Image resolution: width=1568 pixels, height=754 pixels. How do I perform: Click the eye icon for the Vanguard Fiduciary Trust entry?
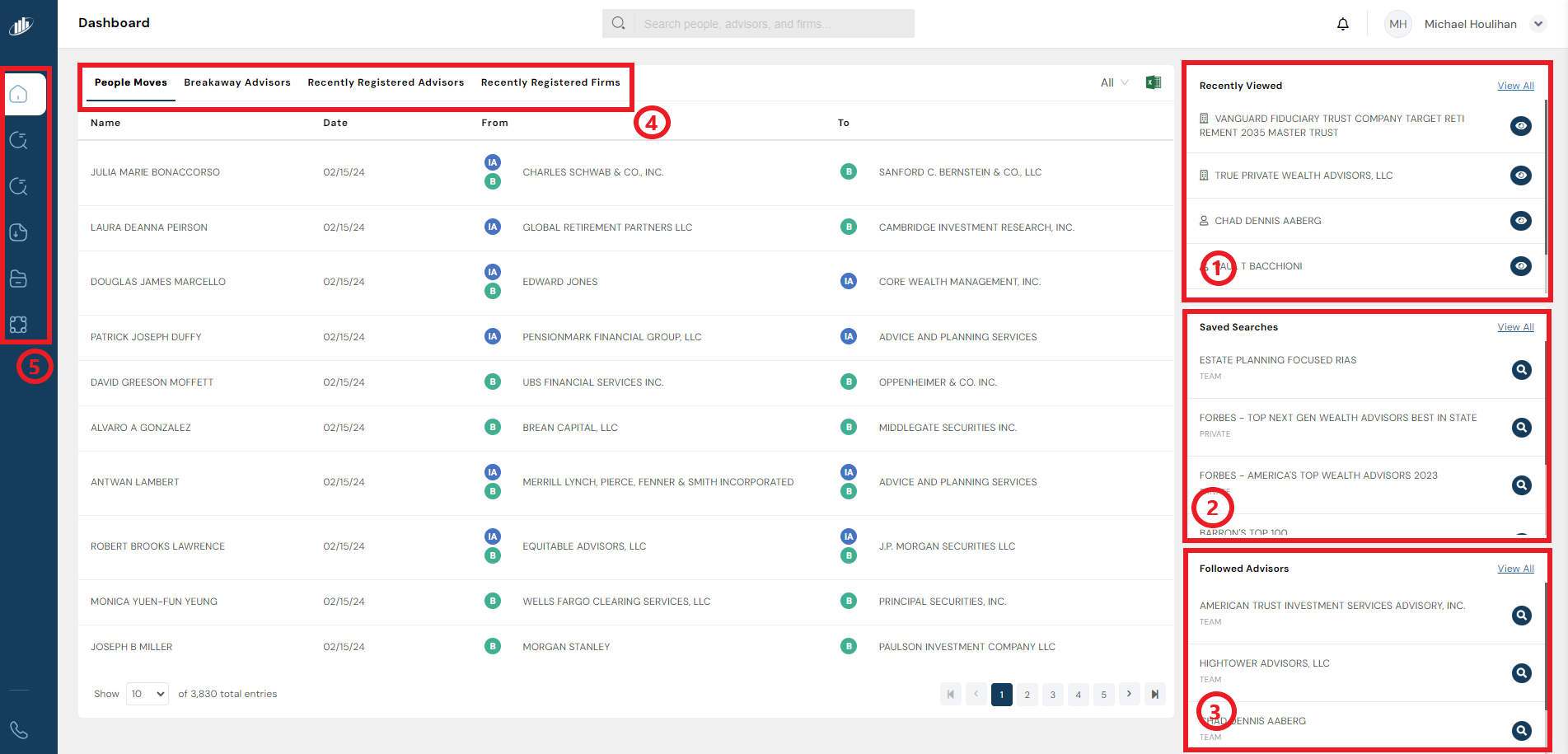point(1521,126)
